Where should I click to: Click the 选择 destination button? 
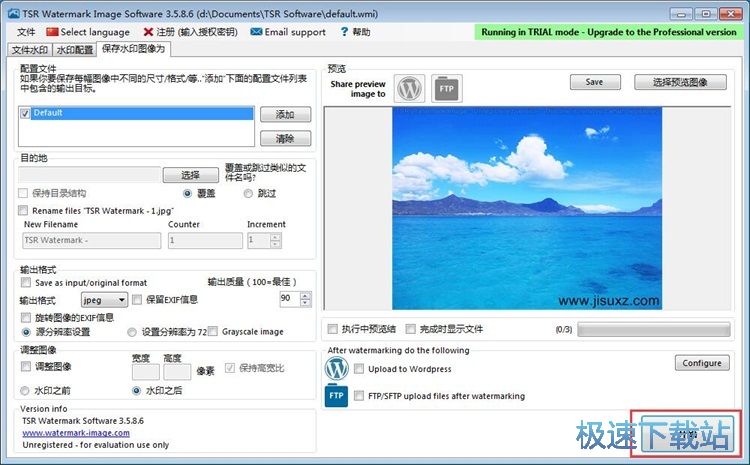tap(190, 175)
